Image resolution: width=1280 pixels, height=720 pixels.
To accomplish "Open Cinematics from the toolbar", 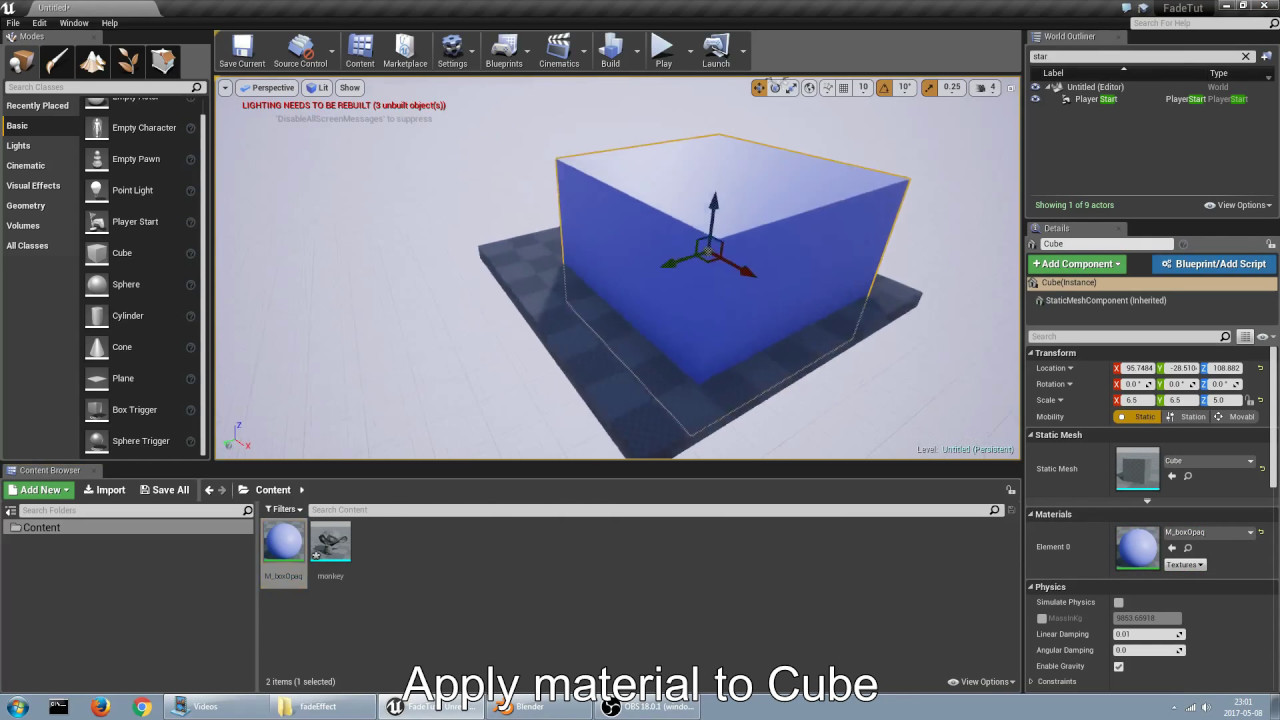I will tap(559, 51).
